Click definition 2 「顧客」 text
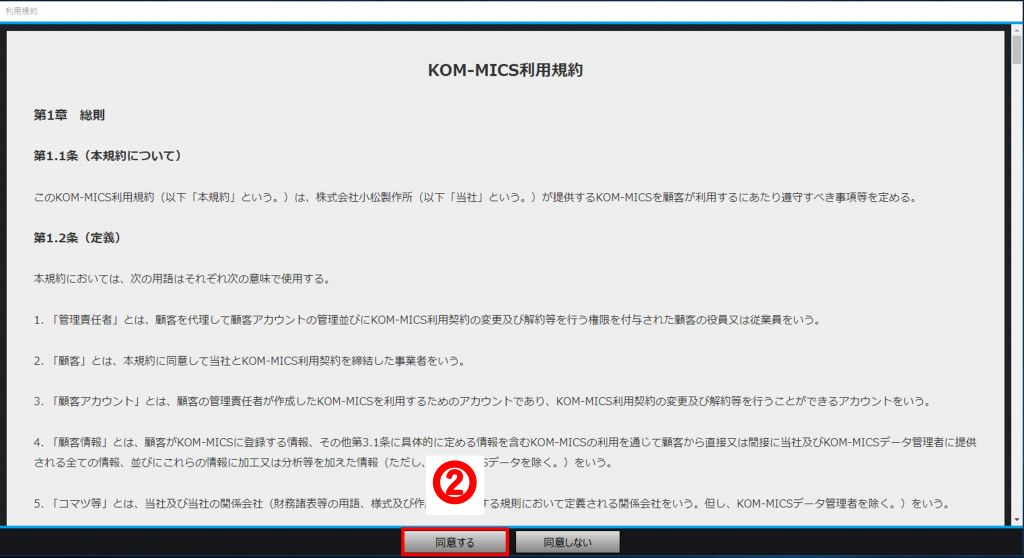Image resolution: width=1024 pixels, height=558 pixels. click(249, 361)
